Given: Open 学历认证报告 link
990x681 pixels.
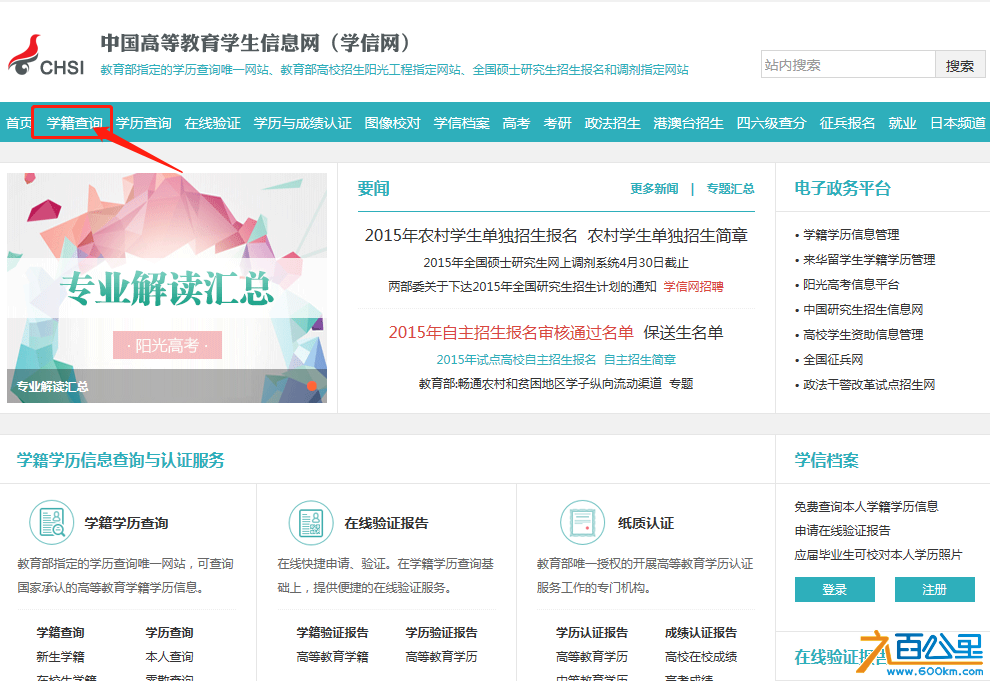Looking at the screenshot, I should [592, 632].
